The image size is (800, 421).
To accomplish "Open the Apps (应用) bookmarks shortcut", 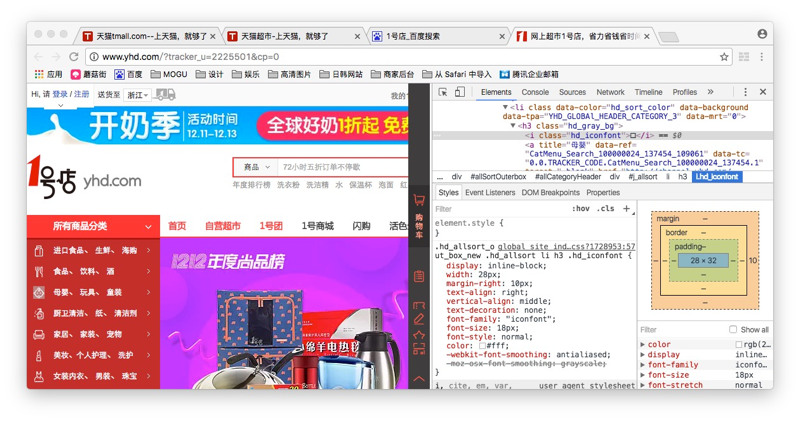I will tap(48, 75).
